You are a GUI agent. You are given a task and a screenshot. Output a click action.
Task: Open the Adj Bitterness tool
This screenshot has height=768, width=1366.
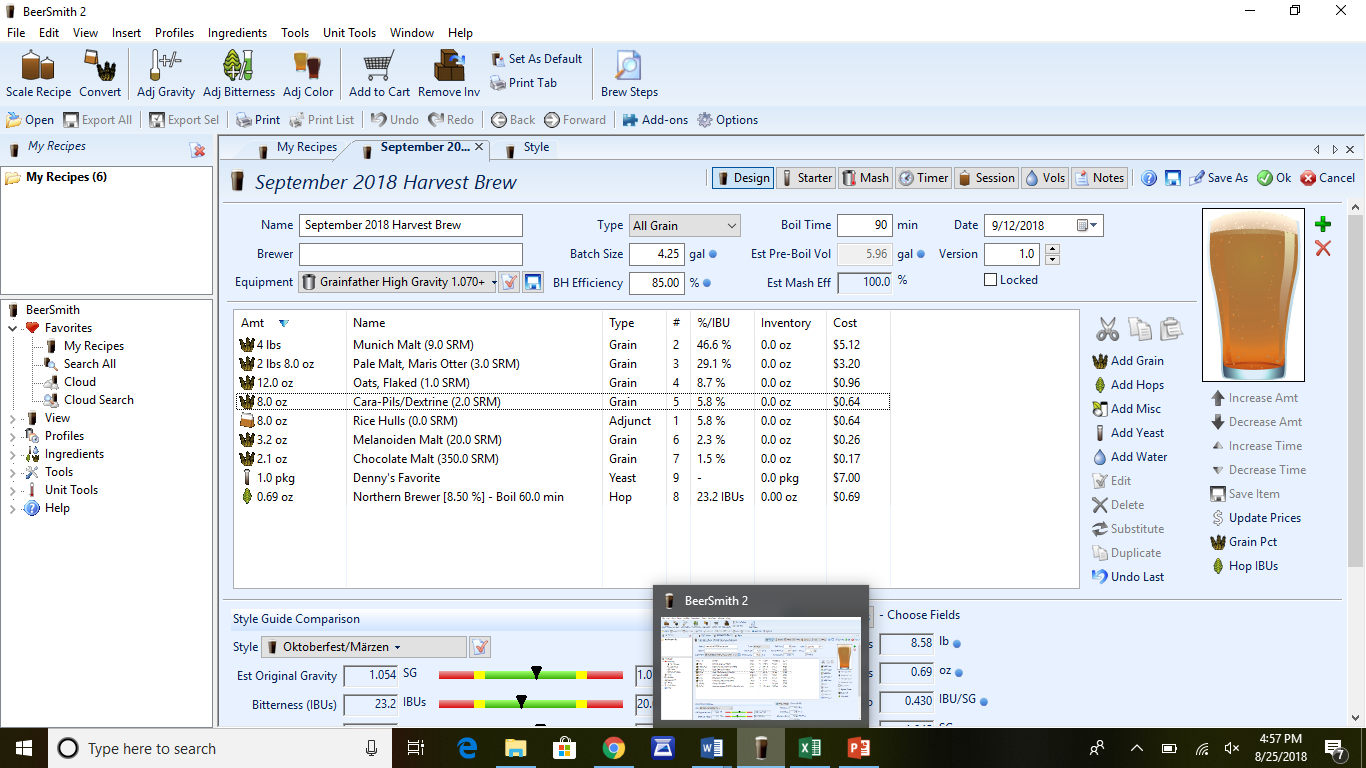[238, 74]
